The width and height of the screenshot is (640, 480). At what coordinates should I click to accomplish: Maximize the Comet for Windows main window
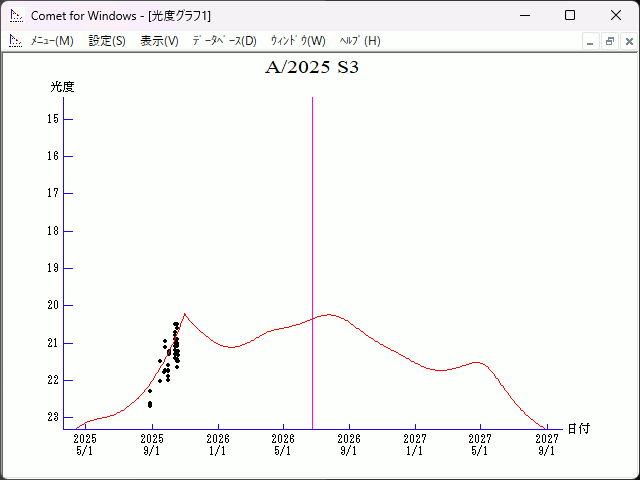[569, 15]
